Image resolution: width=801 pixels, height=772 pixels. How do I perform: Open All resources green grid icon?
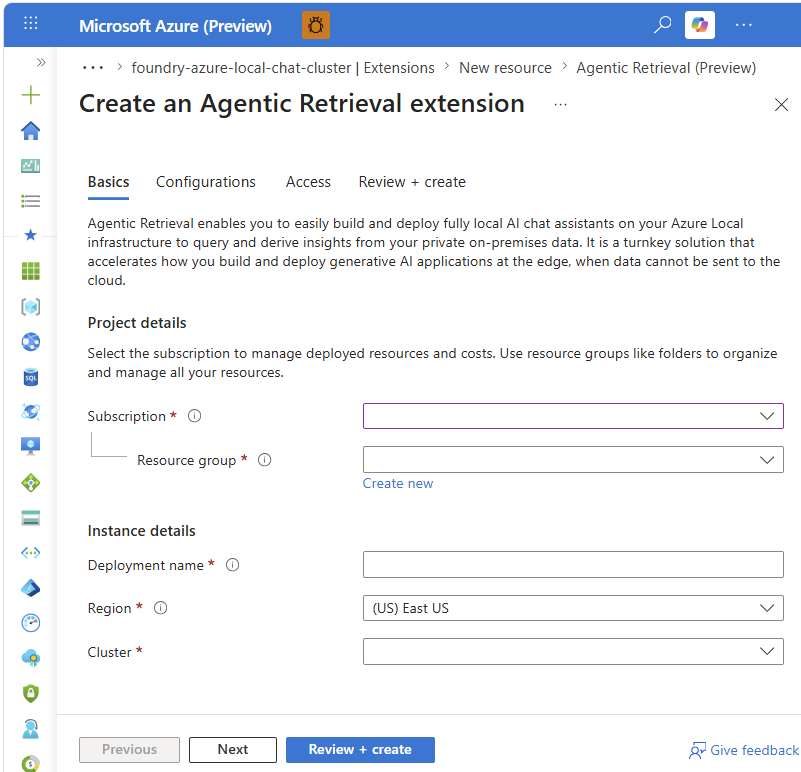tap(31, 271)
